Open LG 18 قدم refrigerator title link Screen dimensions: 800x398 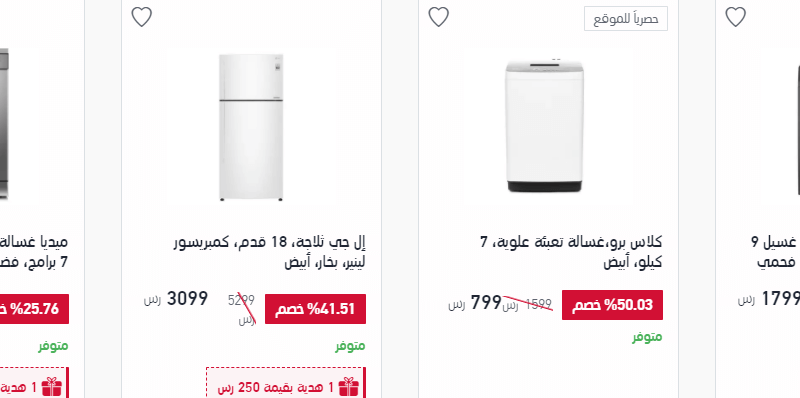[269, 252]
